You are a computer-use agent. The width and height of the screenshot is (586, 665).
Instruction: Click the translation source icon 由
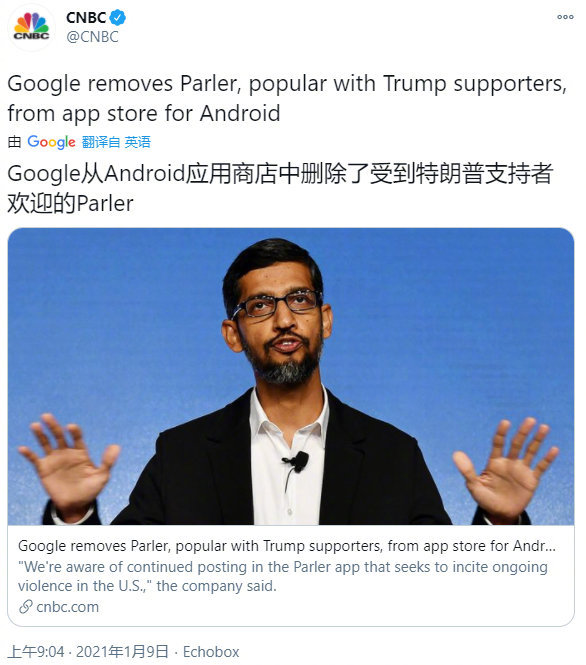tap(14, 142)
